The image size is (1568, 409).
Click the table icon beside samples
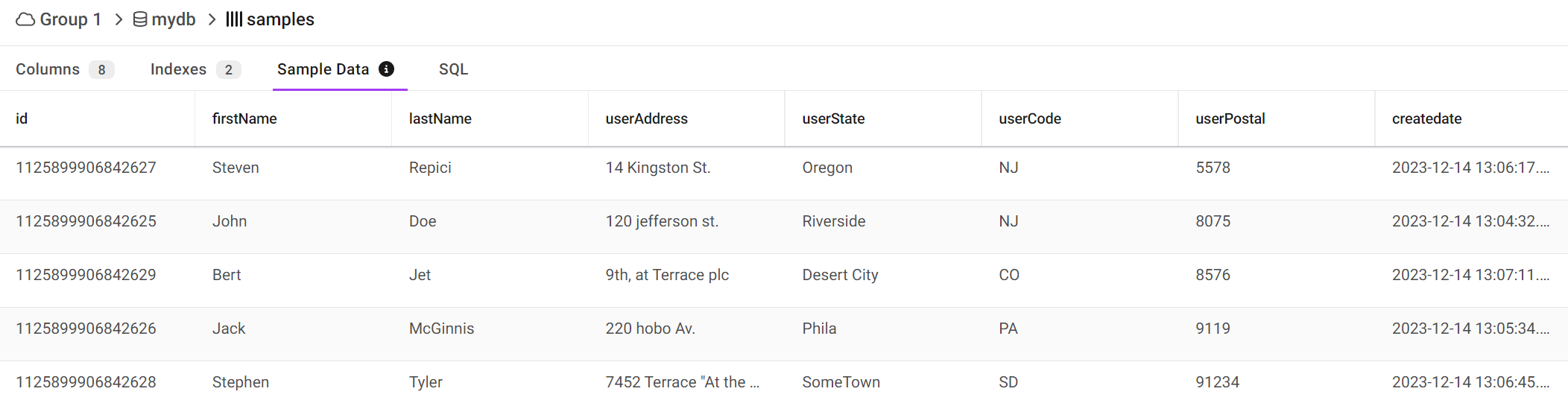click(x=234, y=19)
